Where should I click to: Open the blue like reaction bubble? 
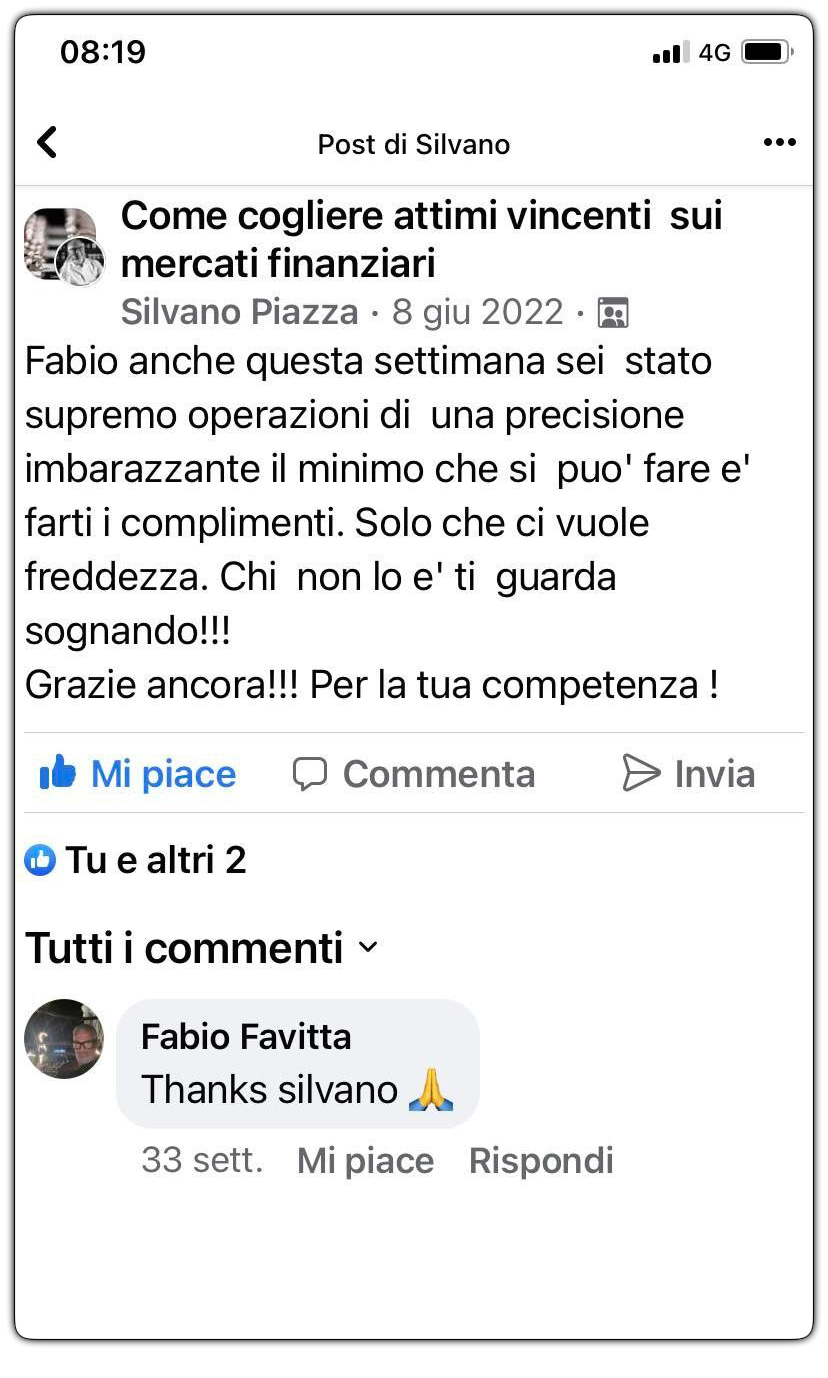tap(40, 859)
